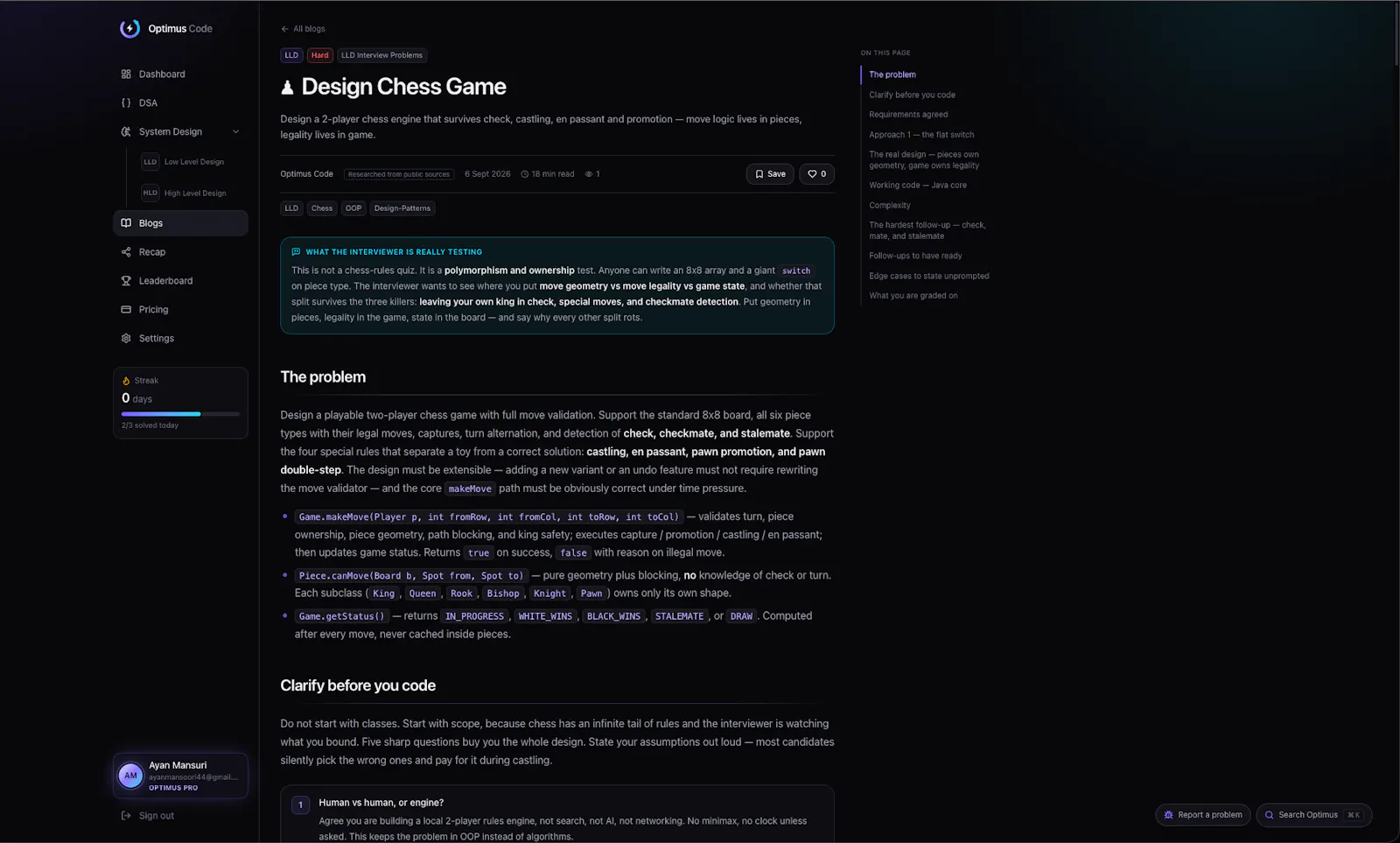This screenshot has height=843, width=1400.
Task: Click the Streak flame icon
Action: 126,381
